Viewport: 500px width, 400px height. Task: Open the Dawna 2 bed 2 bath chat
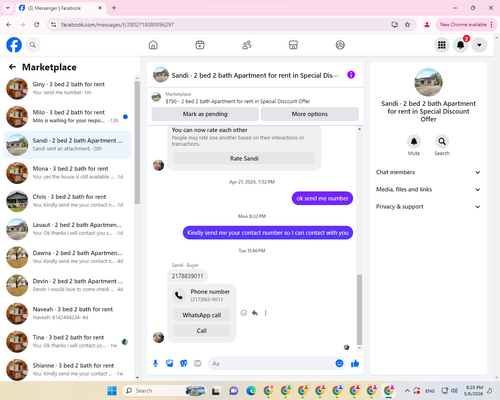coord(67,257)
